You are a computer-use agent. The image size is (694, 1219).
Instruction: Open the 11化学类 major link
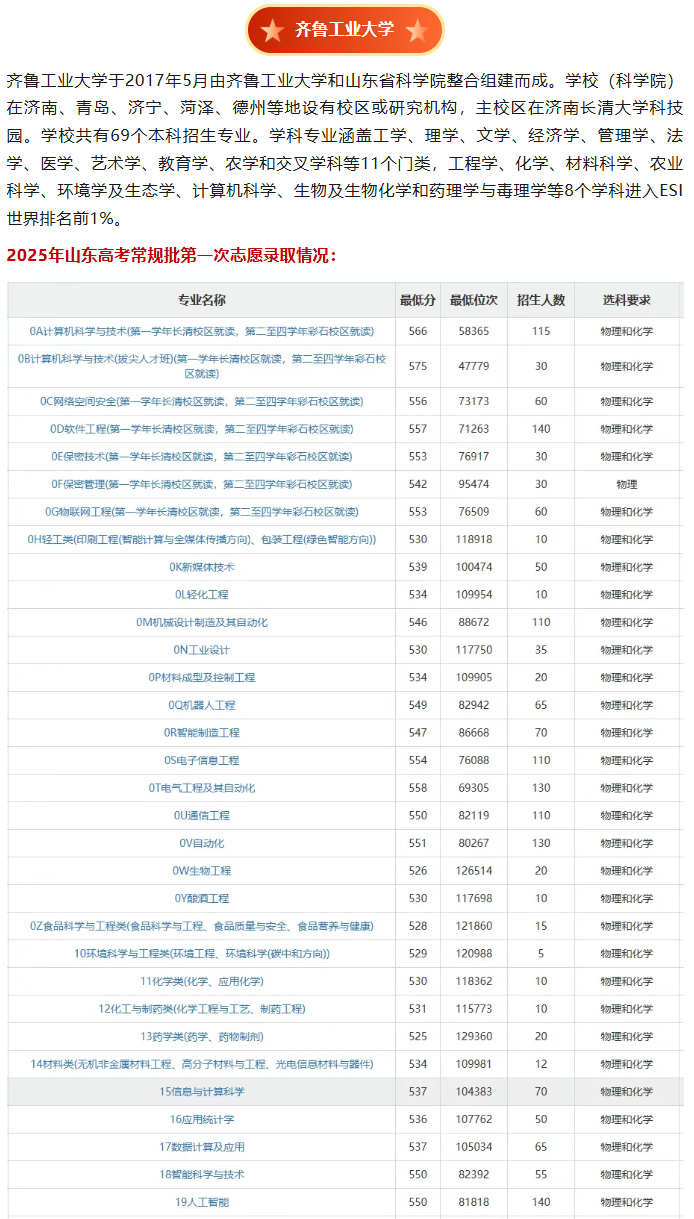(x=202, y=982)
